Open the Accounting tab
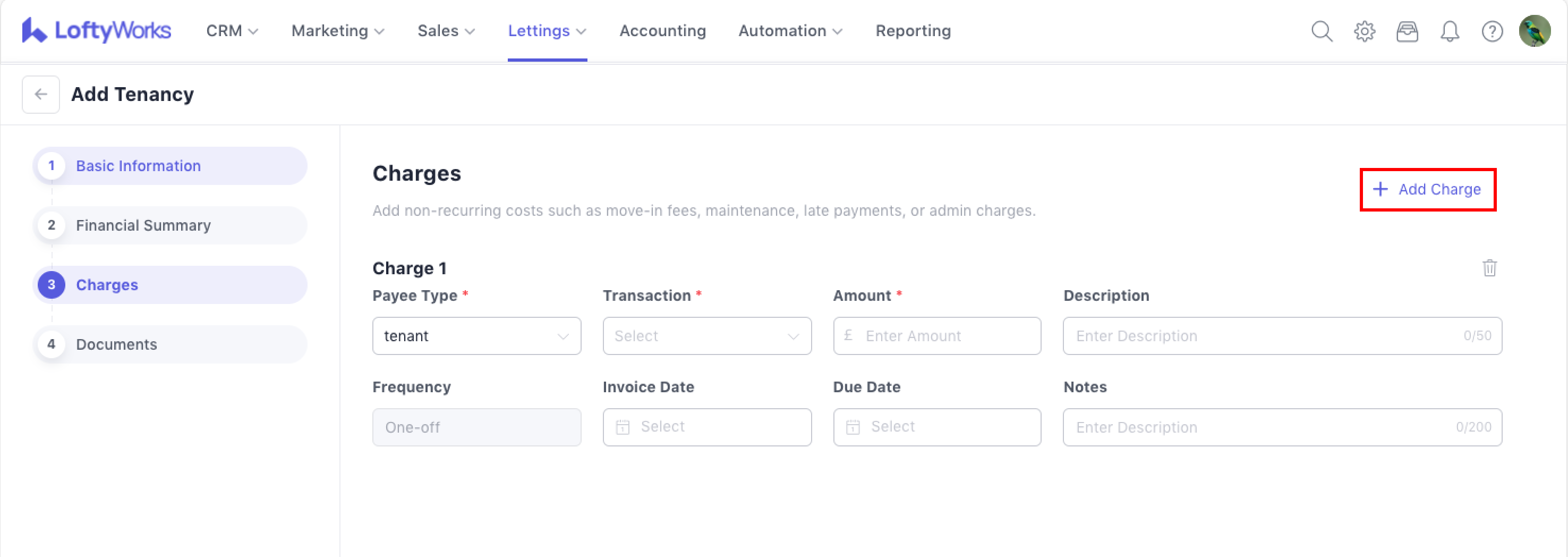The image size is (1568, 557). (x=662, y=31)
